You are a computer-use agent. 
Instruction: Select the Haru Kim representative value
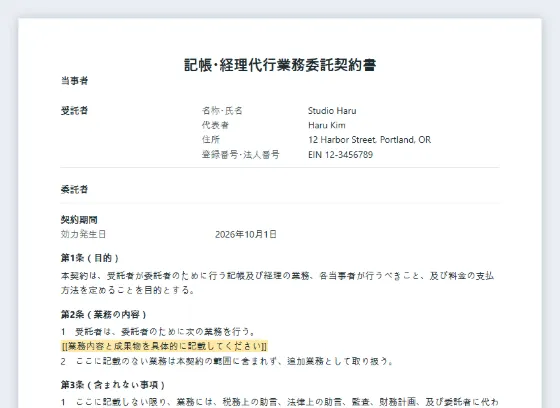point(327,125)
